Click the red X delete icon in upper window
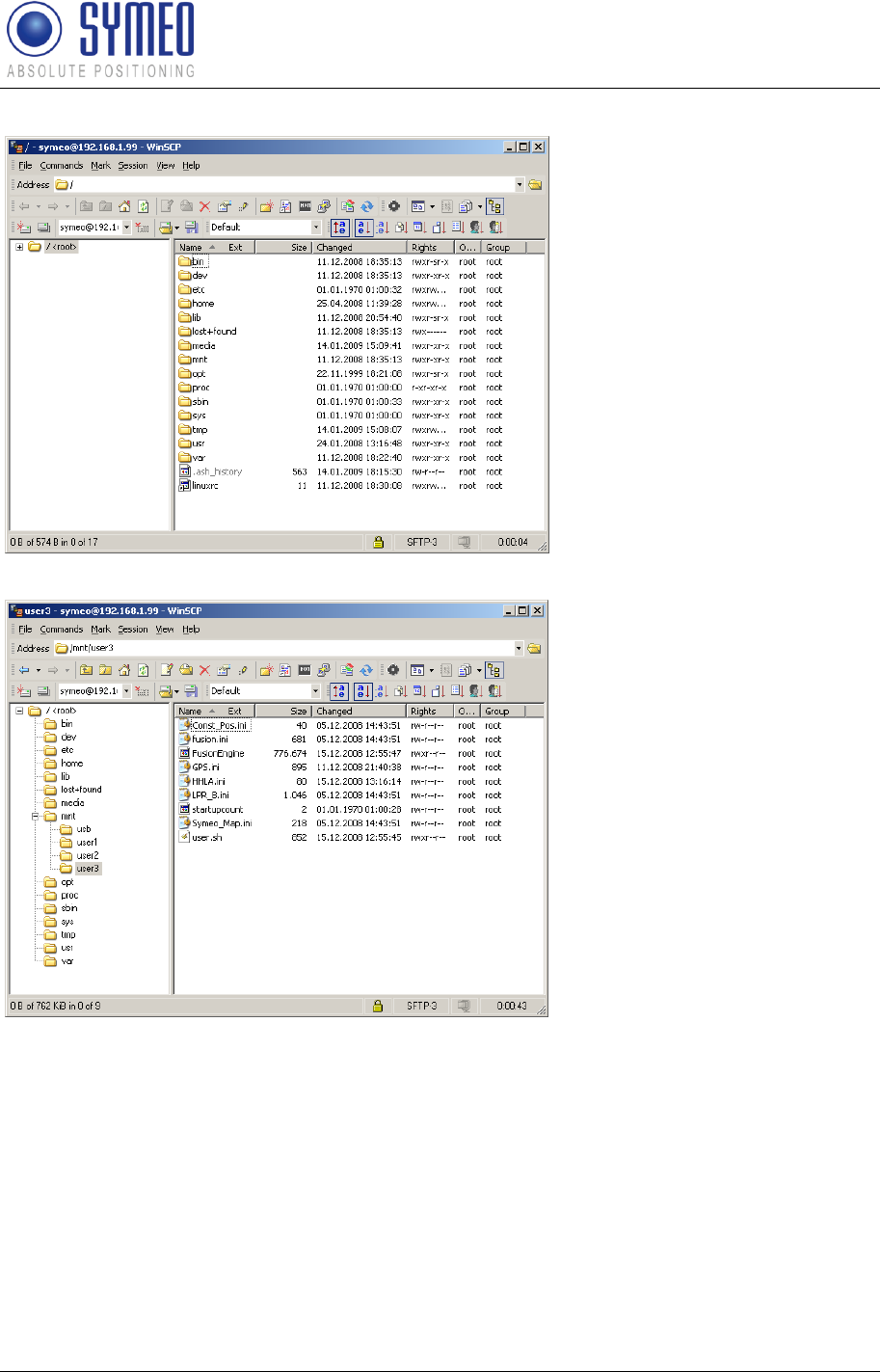 (x=205, y=206)
